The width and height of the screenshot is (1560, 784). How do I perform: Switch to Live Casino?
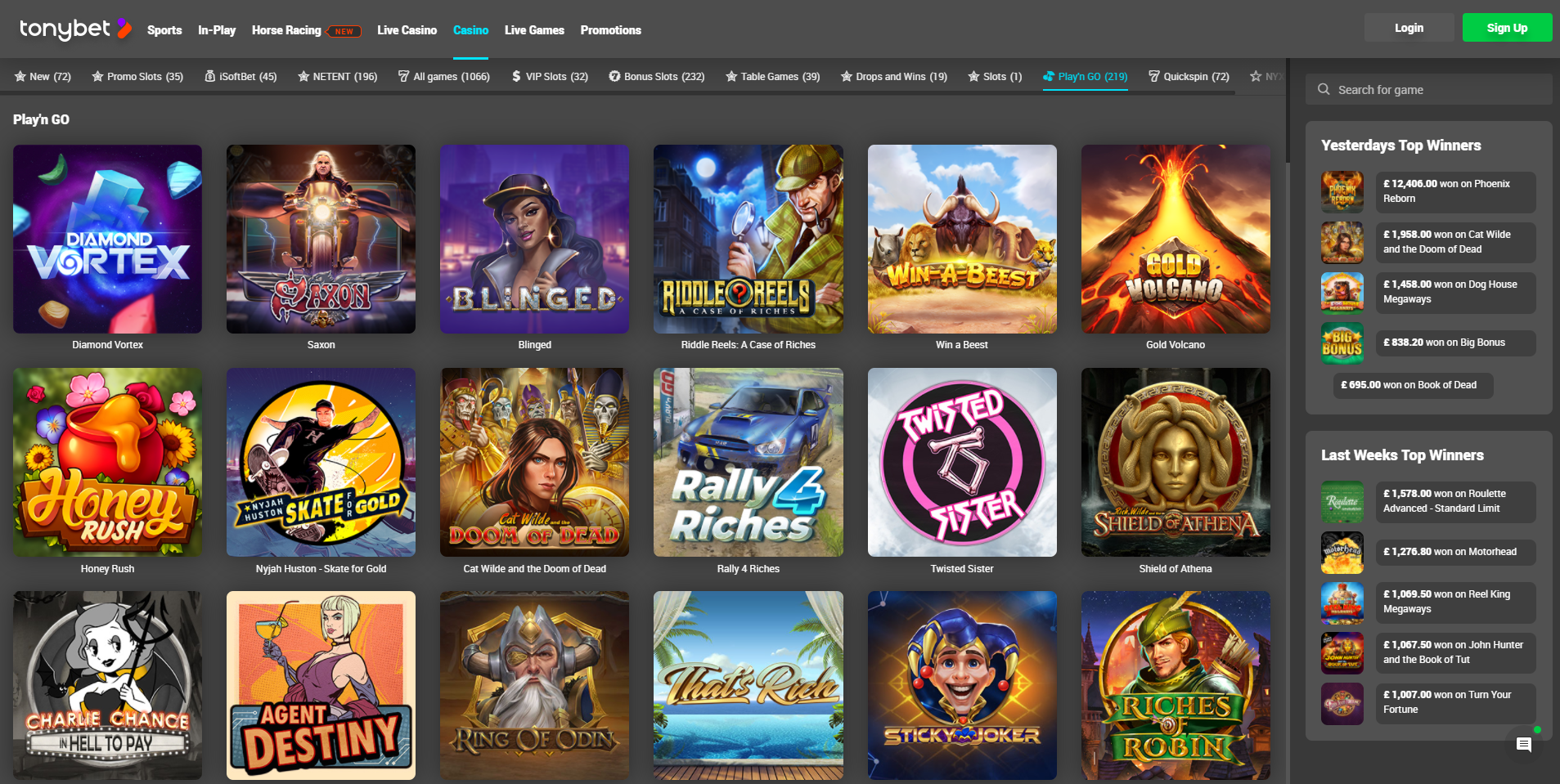pyautogui.click(x=407, y=29)
